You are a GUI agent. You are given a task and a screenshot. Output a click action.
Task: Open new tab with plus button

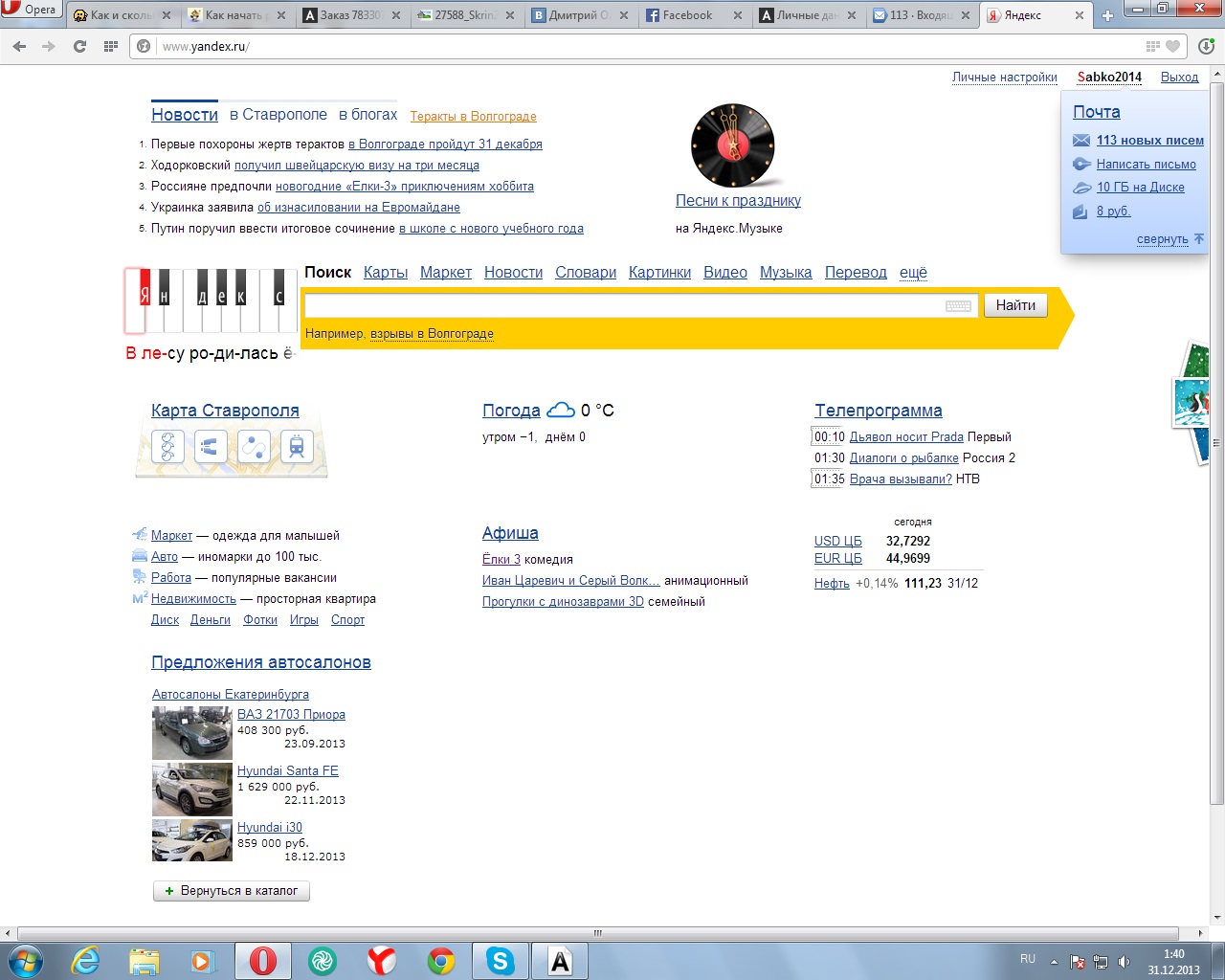pos(1107,15)
